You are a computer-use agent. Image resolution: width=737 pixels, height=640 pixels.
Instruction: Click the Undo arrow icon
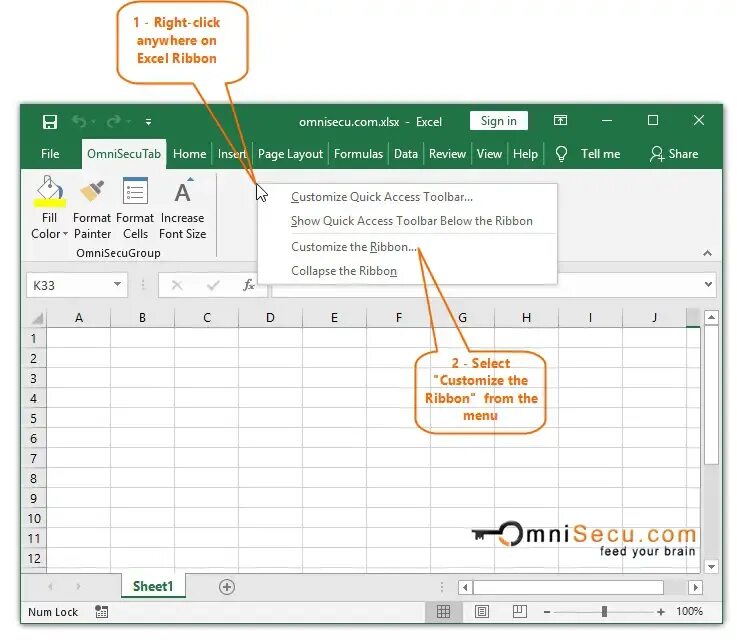point(78,122)
